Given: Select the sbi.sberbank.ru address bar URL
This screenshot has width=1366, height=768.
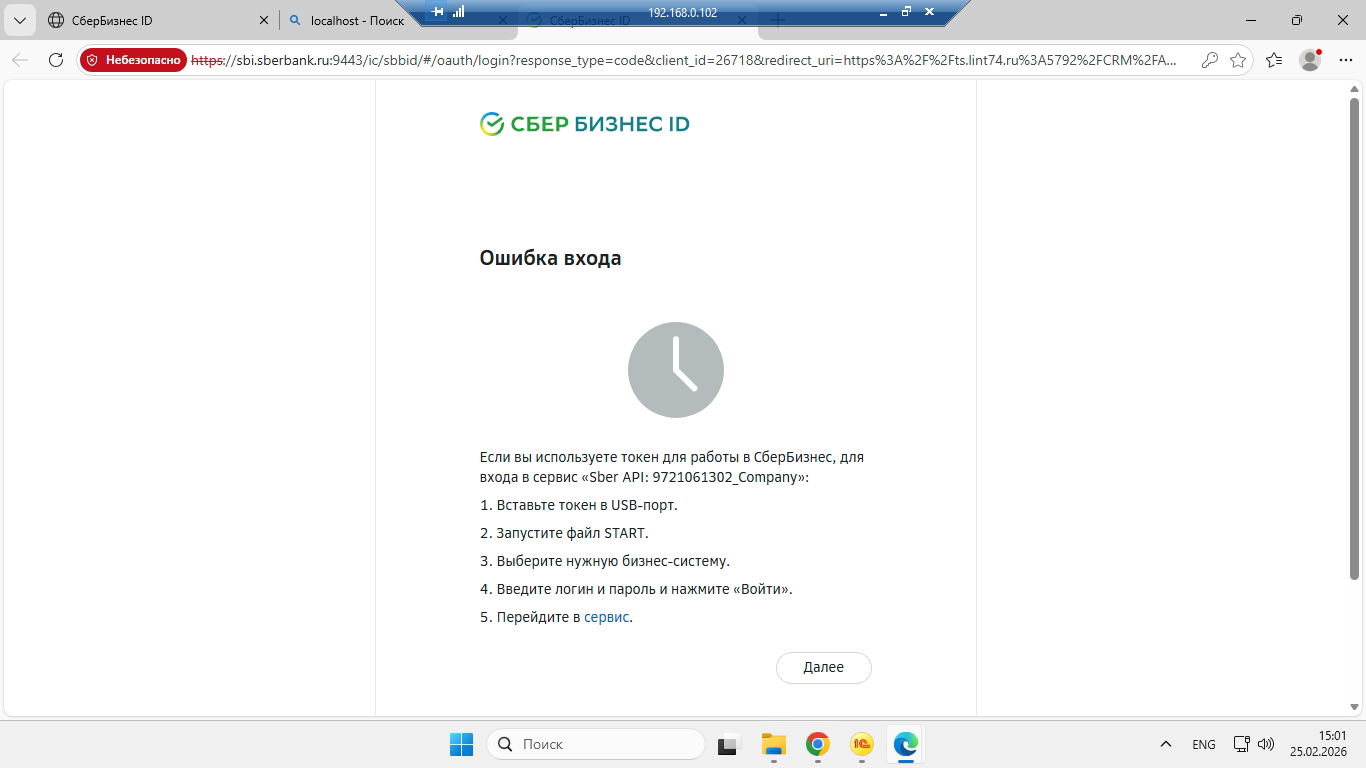Looking at the screenshot, I should 684,60.
